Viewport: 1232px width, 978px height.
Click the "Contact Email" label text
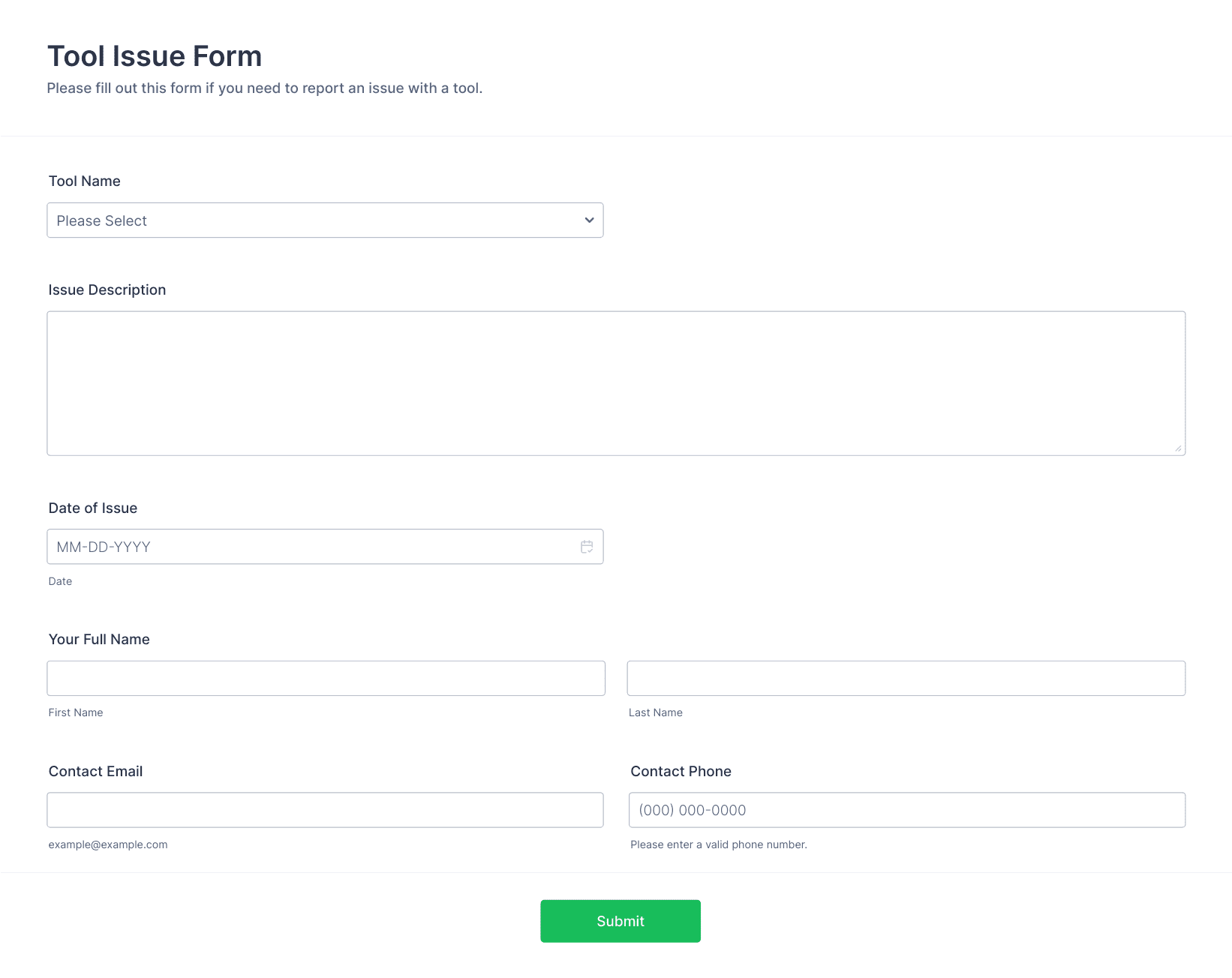[x=95, y=771]
